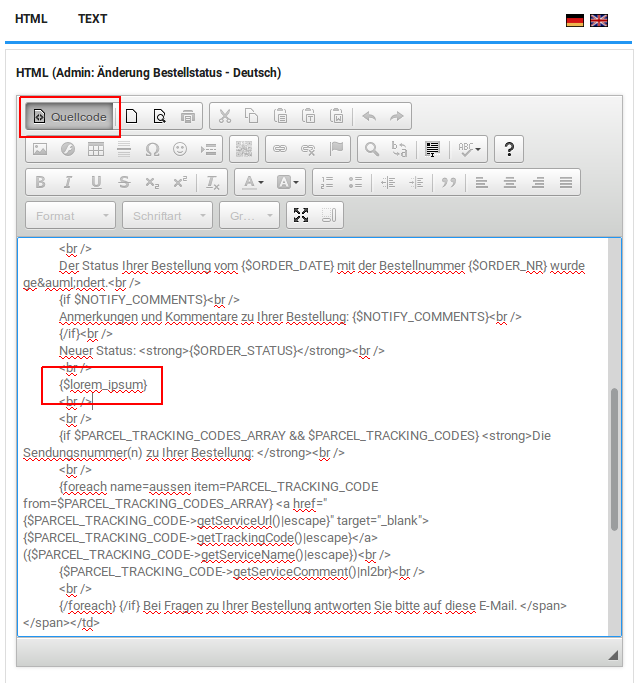The height and width of the screenshot is (683, 640).
Task: Click the {$lorem_ipsum} line in source
Action: [103, 384]
